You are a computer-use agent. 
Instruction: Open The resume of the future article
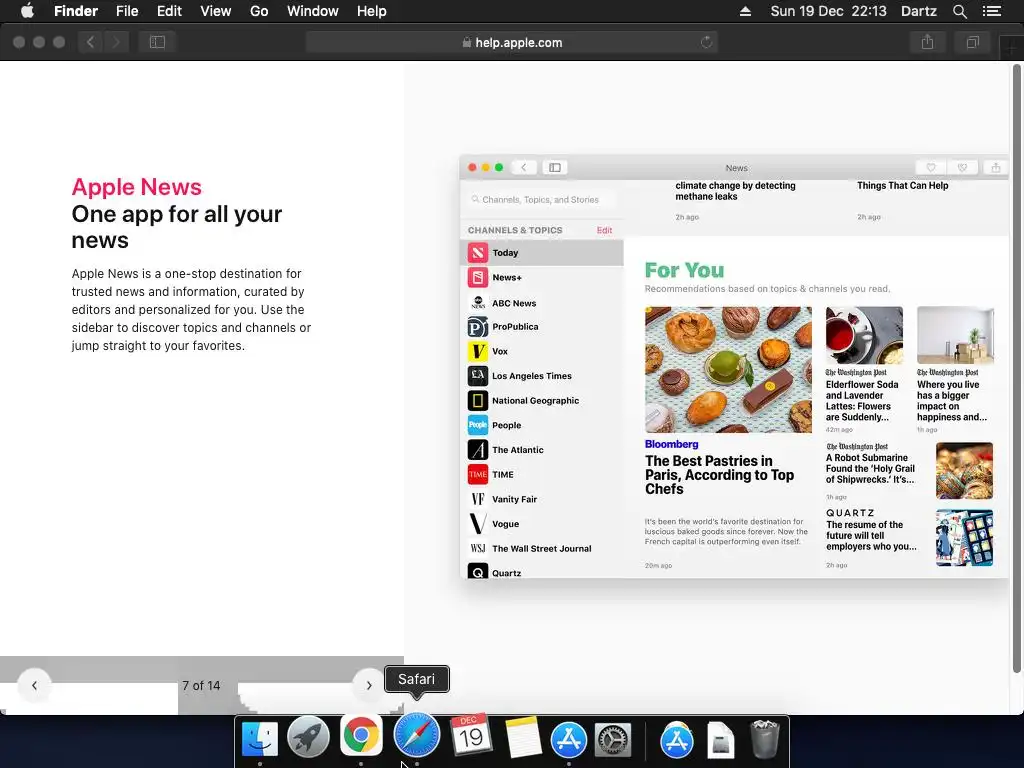pyautogui.click(x=871, y=536)
